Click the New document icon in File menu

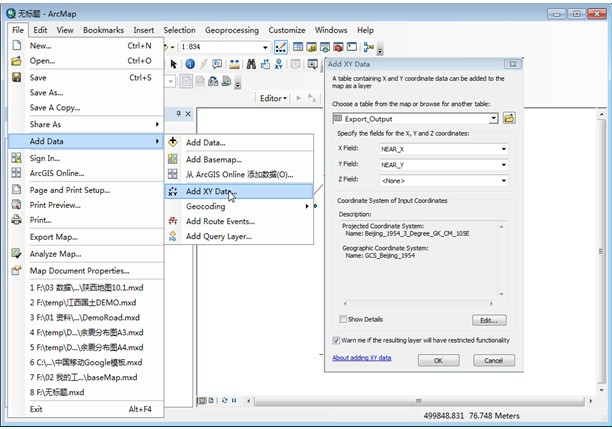pyautogui.click(x=17, y=45)
